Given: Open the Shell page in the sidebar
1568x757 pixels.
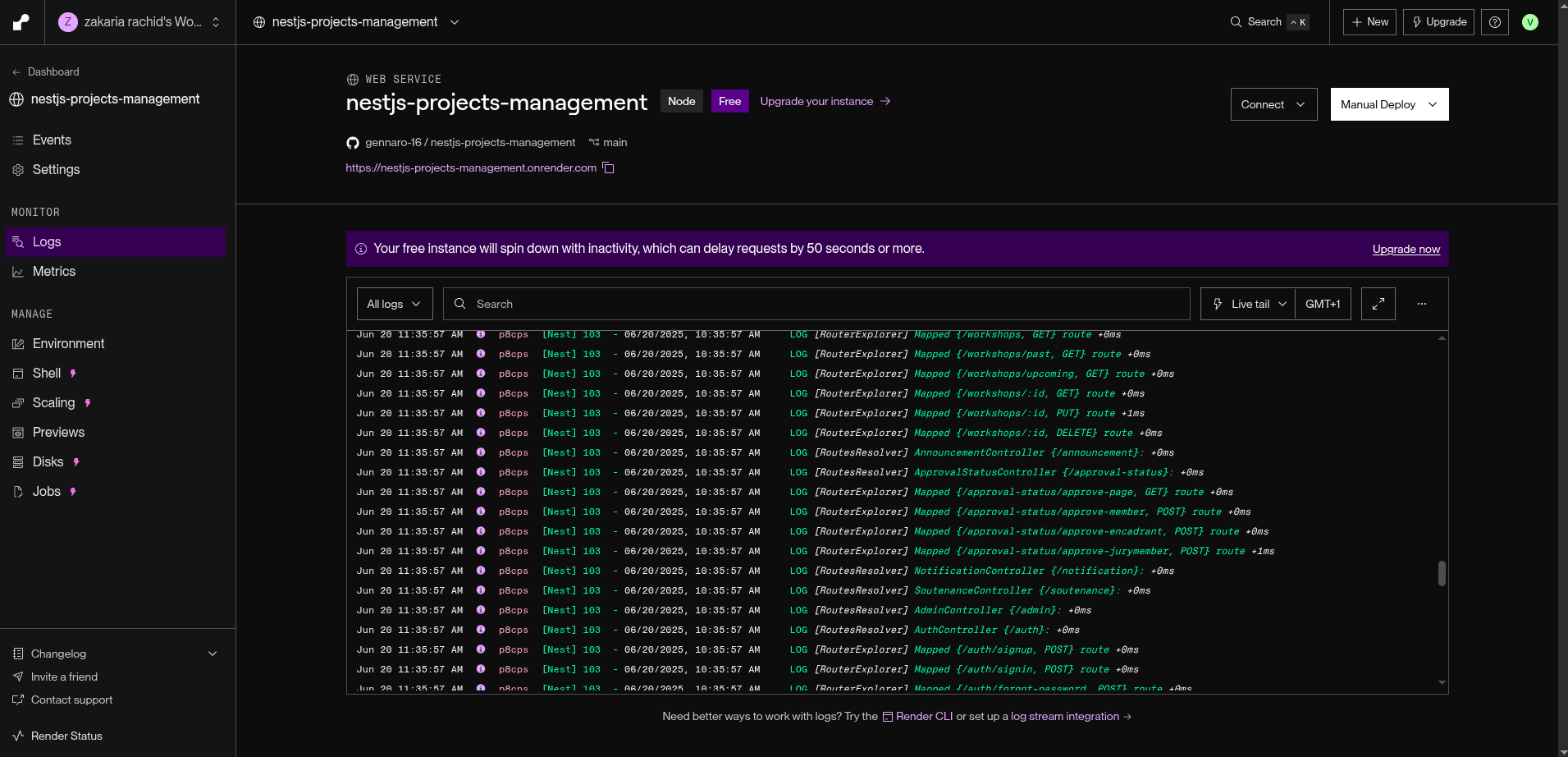Looking at the screenshot, I should point(47,374).
